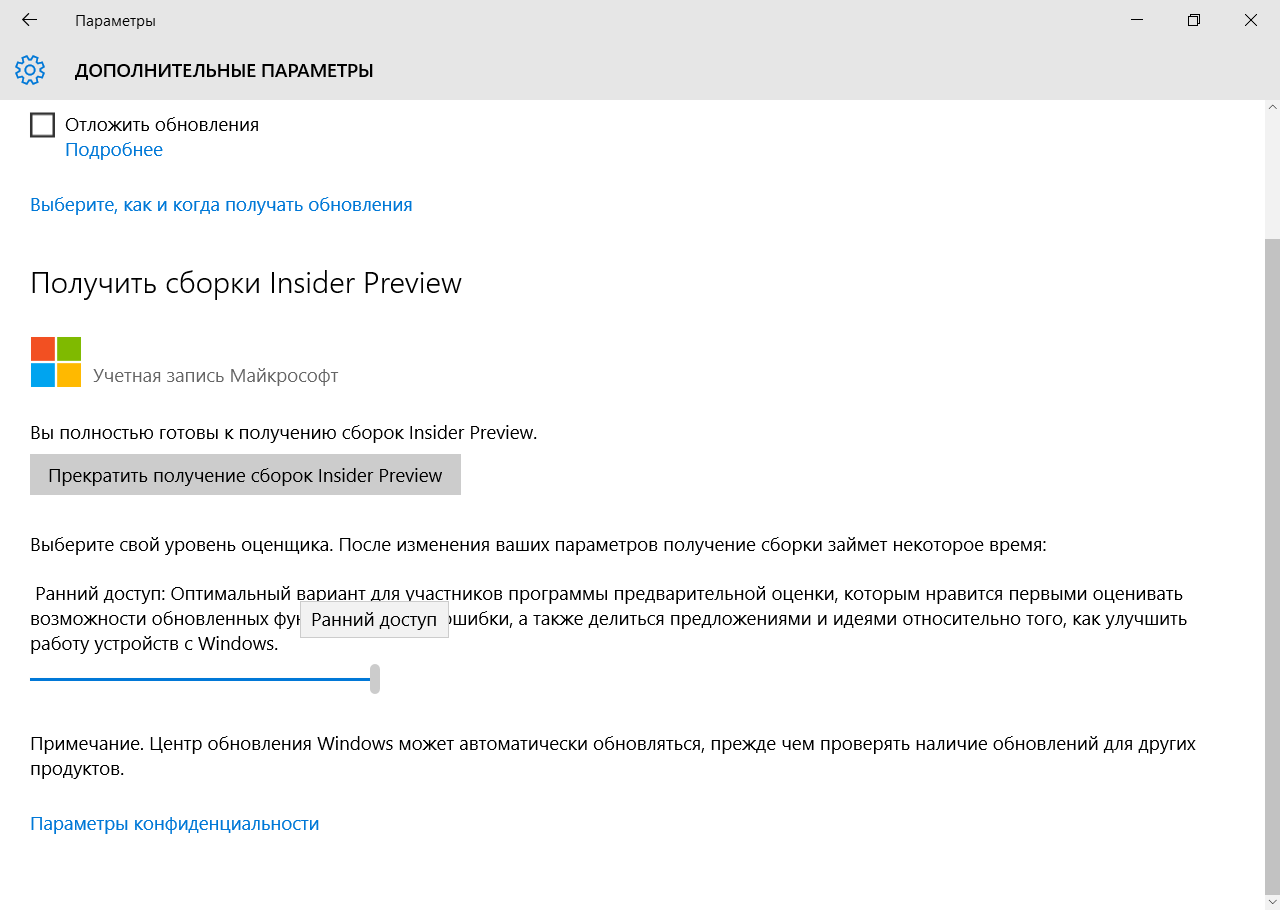This screenshot has width=1280, height=910.
Task: Click the Insider level slider thumb
Action: tap(375, 679)
